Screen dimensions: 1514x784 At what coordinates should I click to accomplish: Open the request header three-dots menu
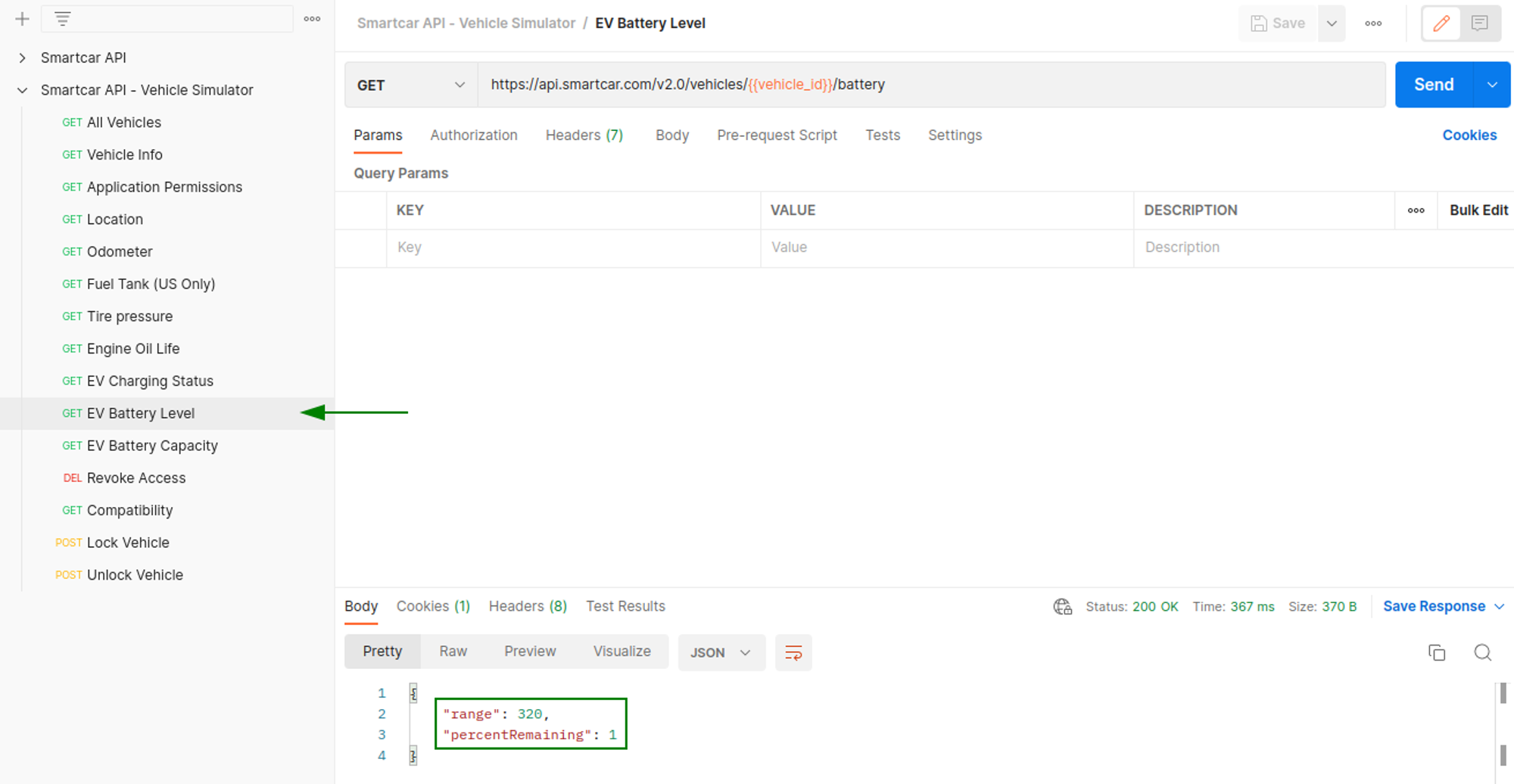(x=1373, y=23)
